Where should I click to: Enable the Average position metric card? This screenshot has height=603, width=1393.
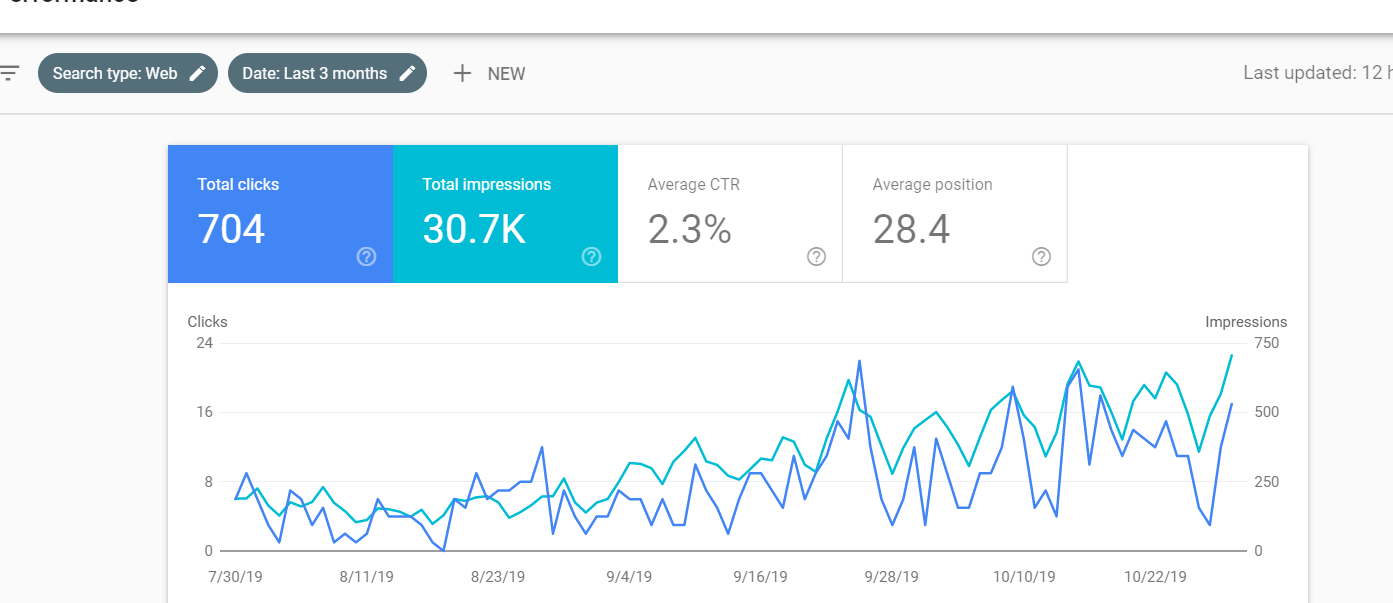[x=955, y=214]
